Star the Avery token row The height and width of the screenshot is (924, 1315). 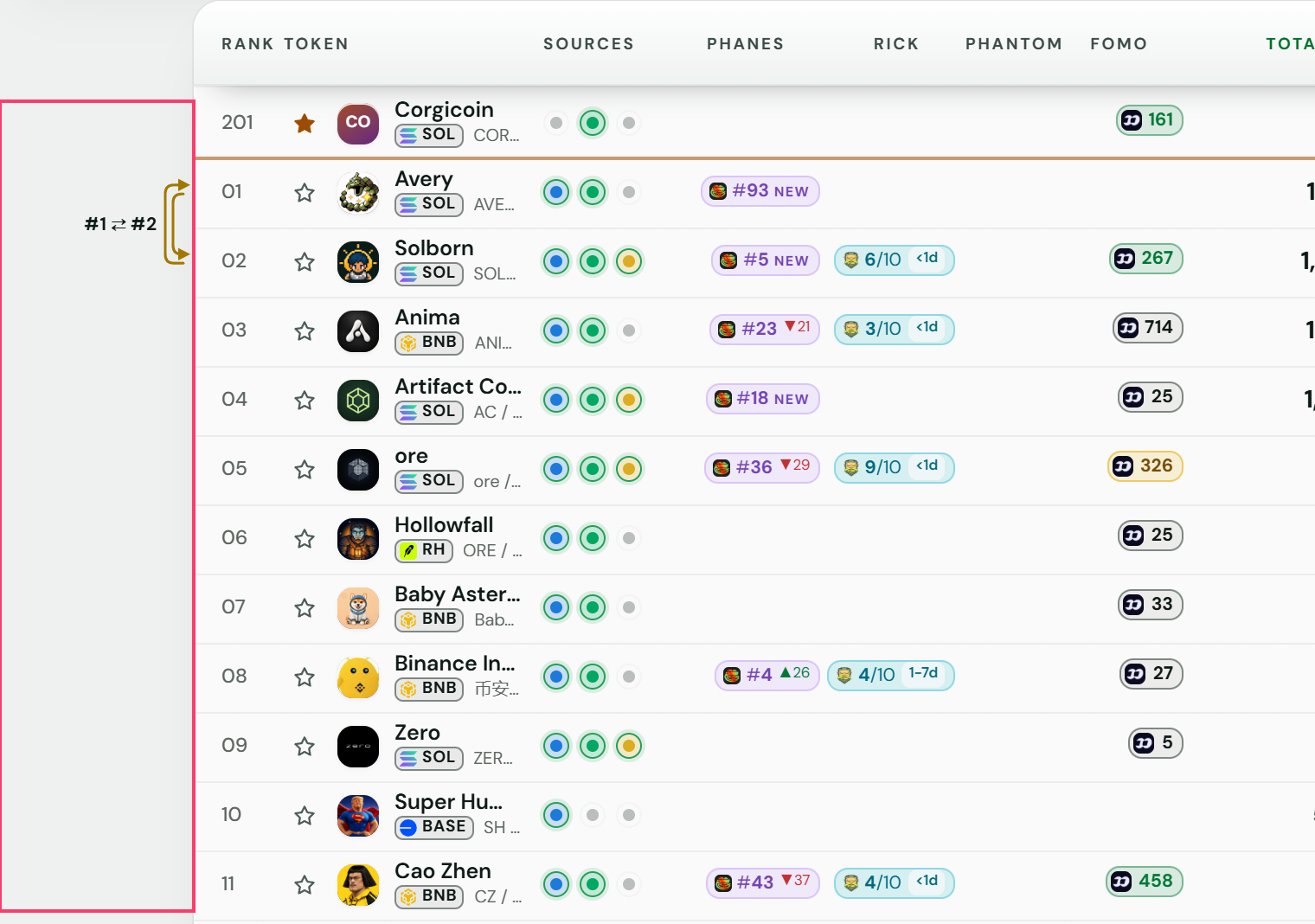click(305, 192)
